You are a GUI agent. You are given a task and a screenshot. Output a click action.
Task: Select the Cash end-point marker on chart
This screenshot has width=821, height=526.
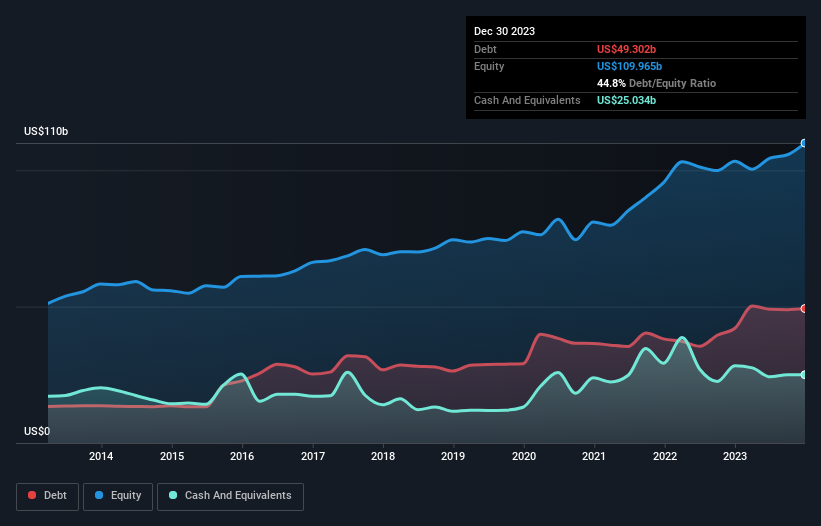point(804,375)
